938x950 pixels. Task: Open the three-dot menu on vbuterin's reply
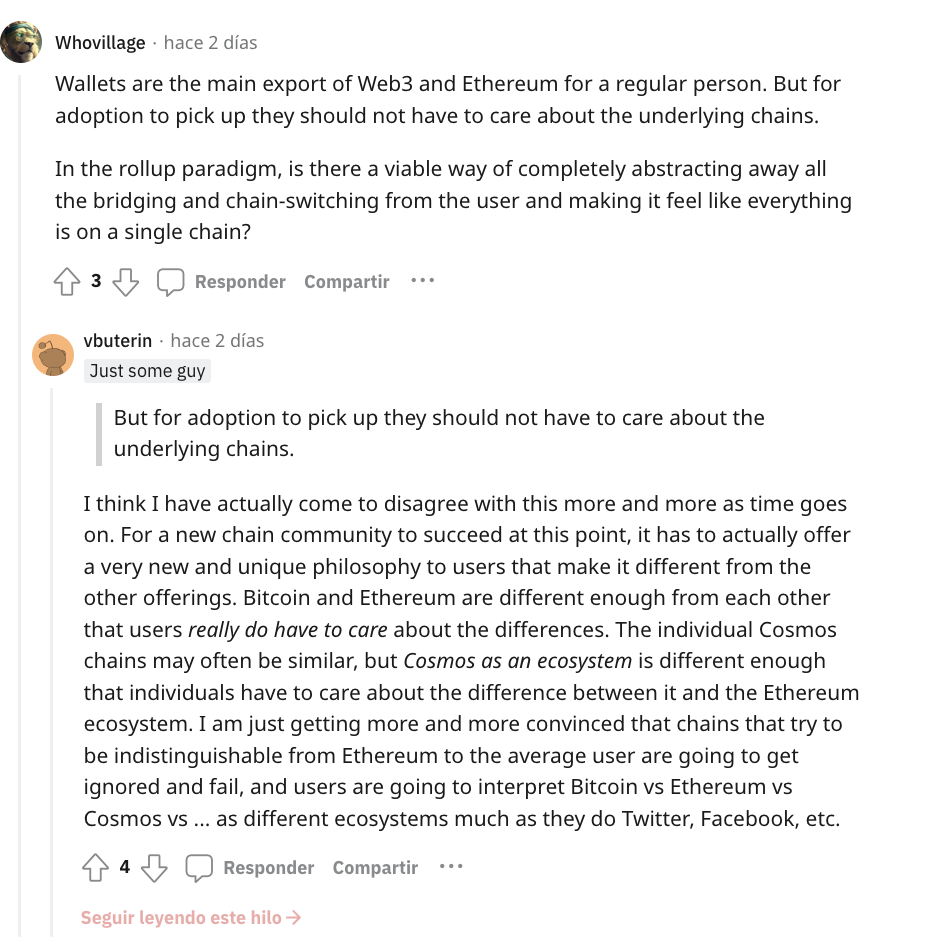451,867
